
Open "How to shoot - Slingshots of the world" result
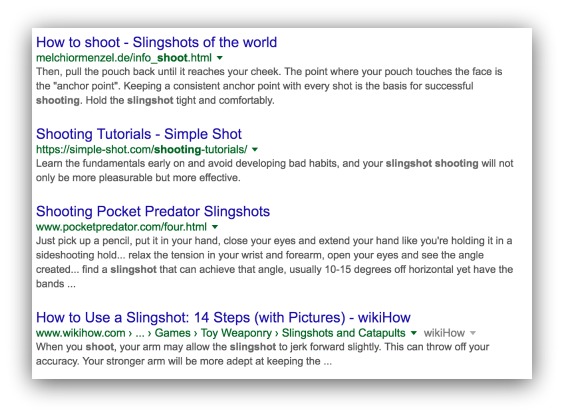pyautogui.click(x=156, y=42)
